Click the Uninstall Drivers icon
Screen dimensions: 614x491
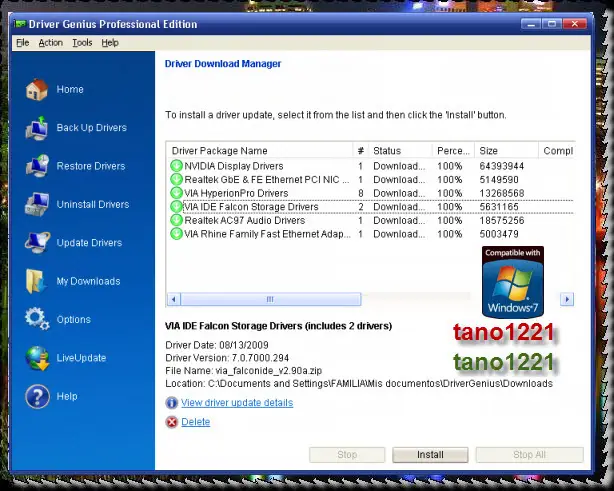37,204
